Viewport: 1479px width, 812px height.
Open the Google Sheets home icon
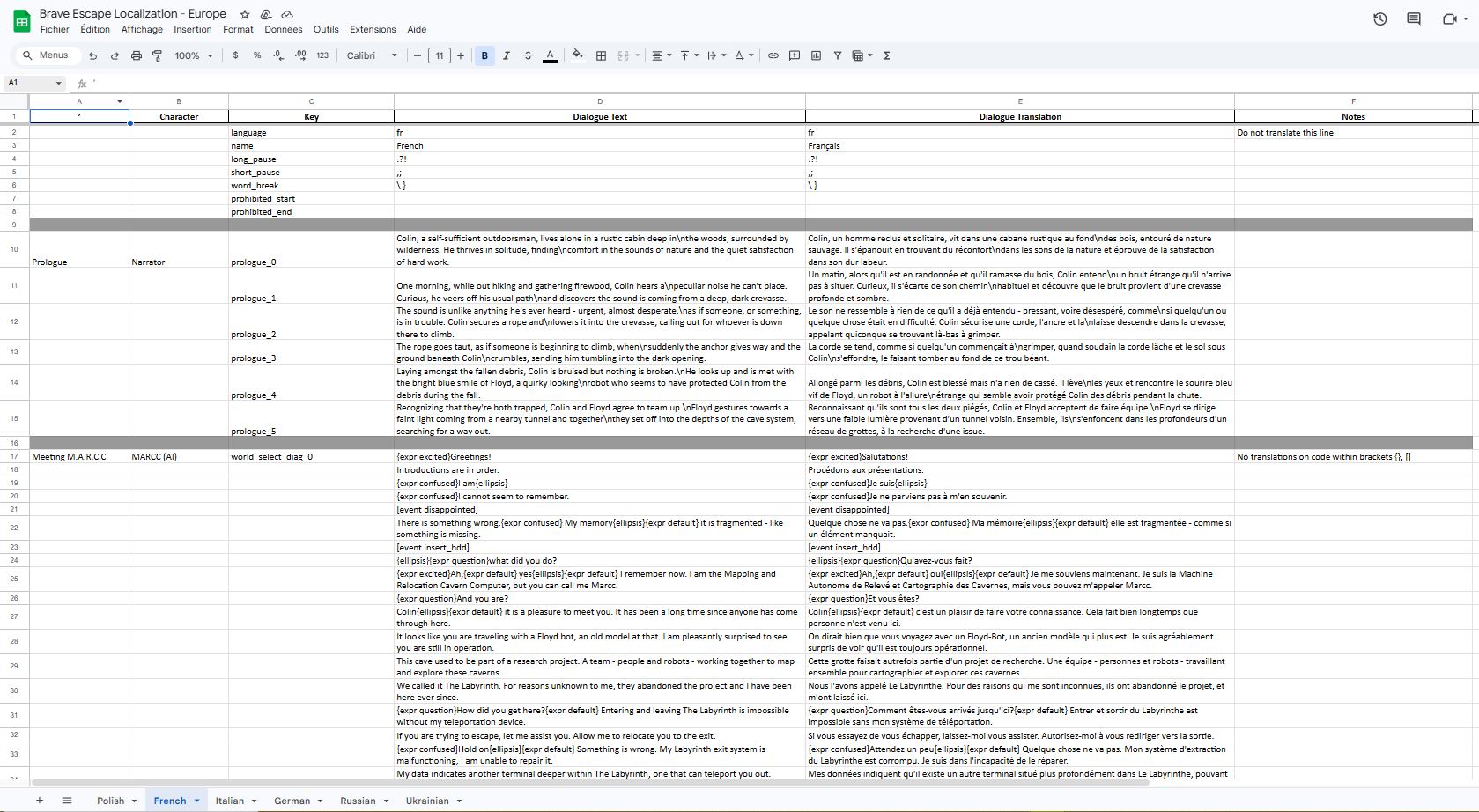pyautogui.click(x=21, y=21)
